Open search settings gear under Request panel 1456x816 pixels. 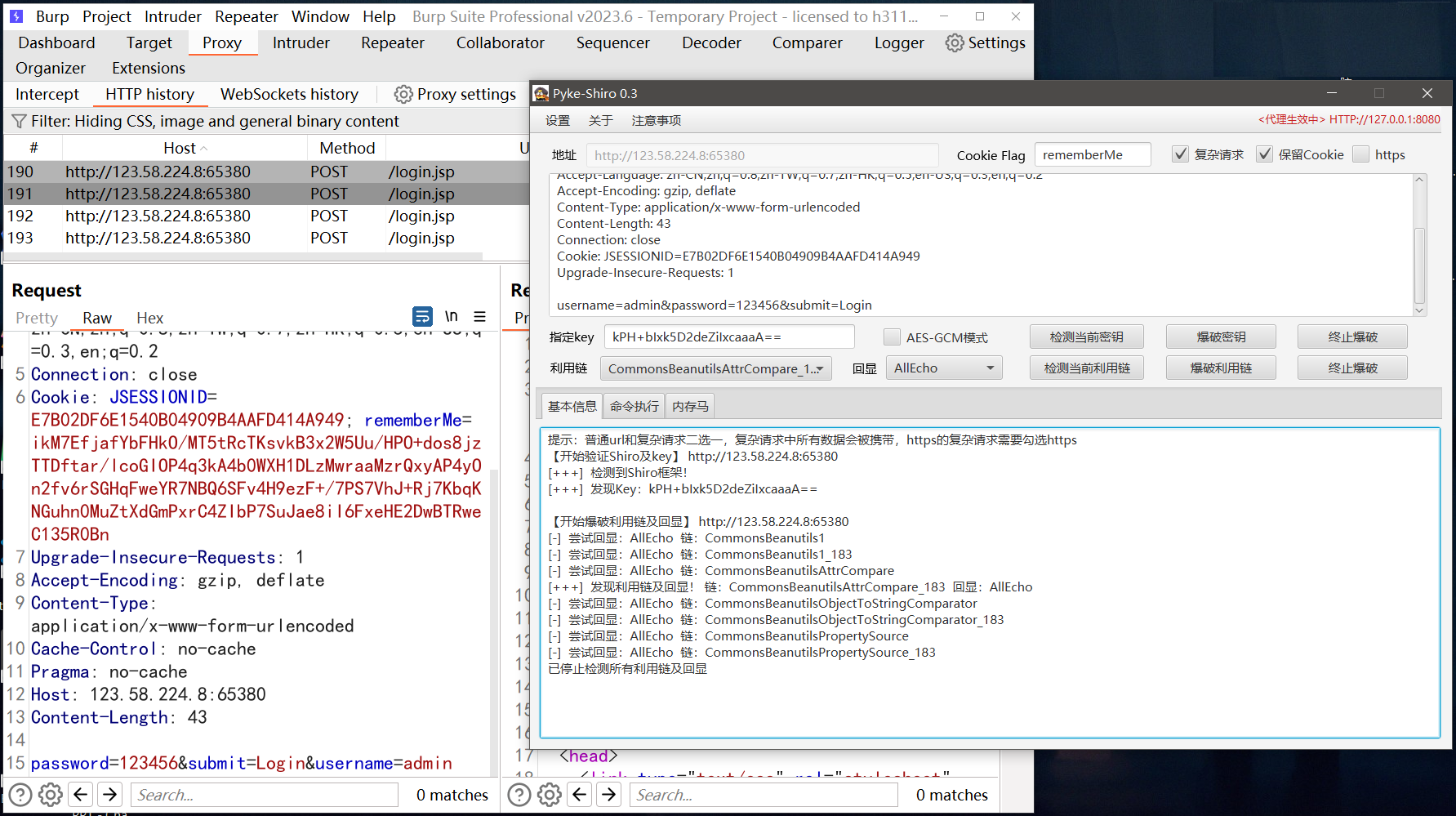tap(50, 795)
